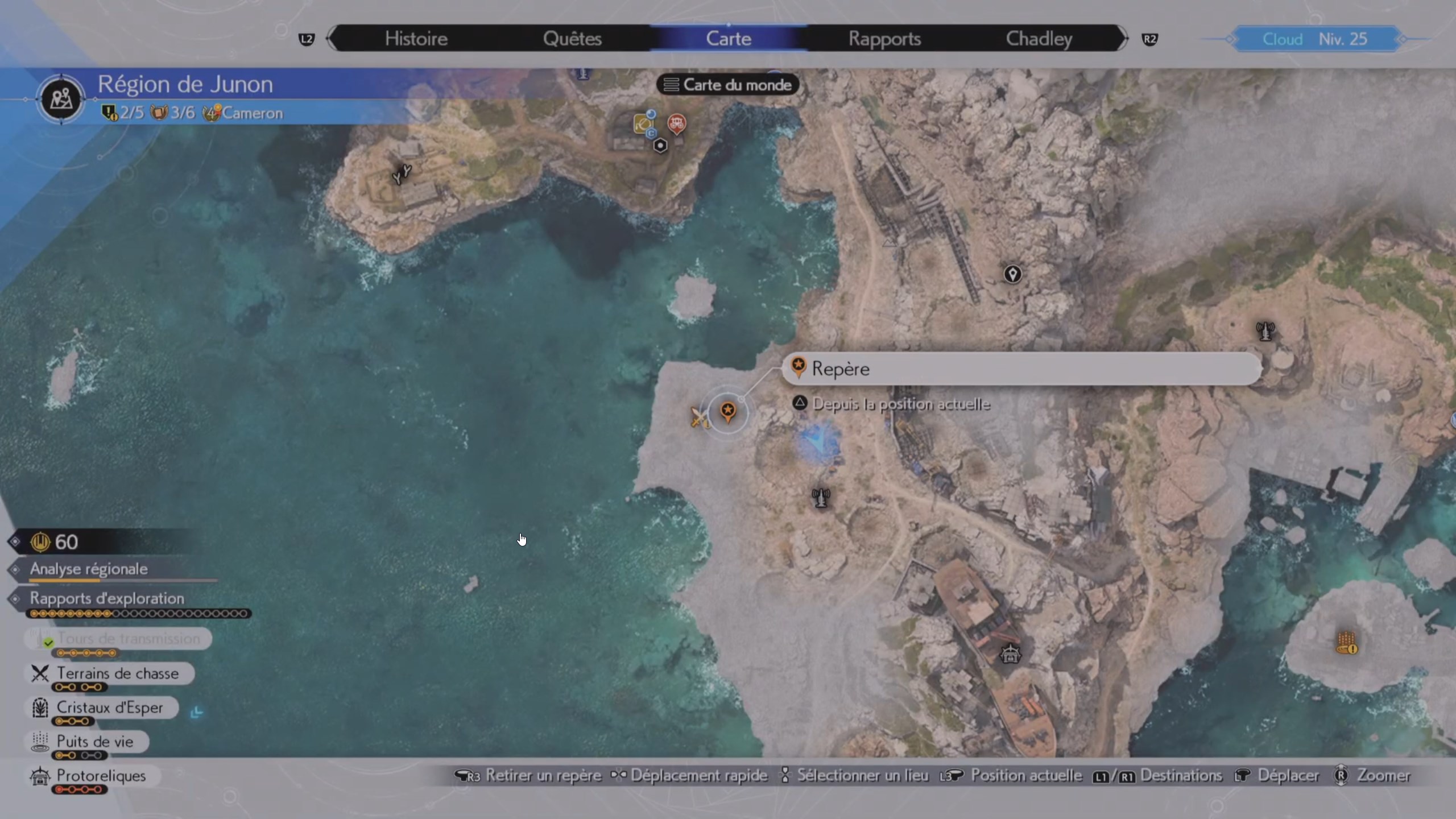Click the blue C hexagon marker on the map
Screen dimensions: 1456x819
pos(652,134)
